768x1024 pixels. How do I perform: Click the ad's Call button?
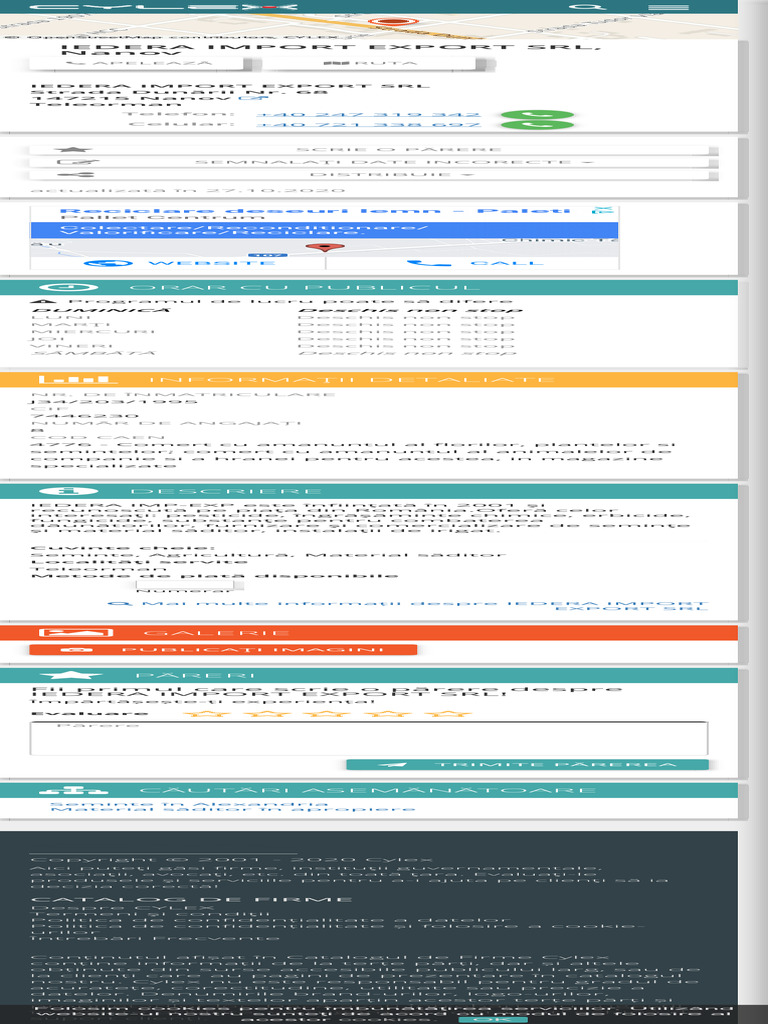(472, 263)
